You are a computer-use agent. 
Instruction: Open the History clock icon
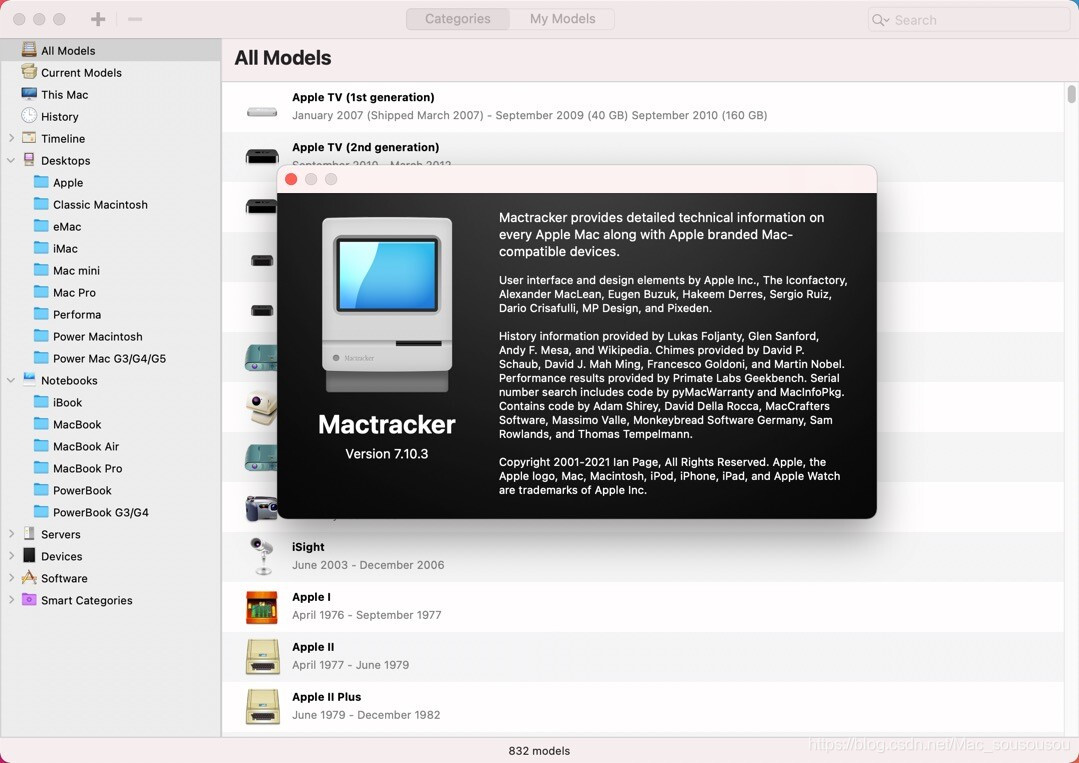(x=29, y=116)
